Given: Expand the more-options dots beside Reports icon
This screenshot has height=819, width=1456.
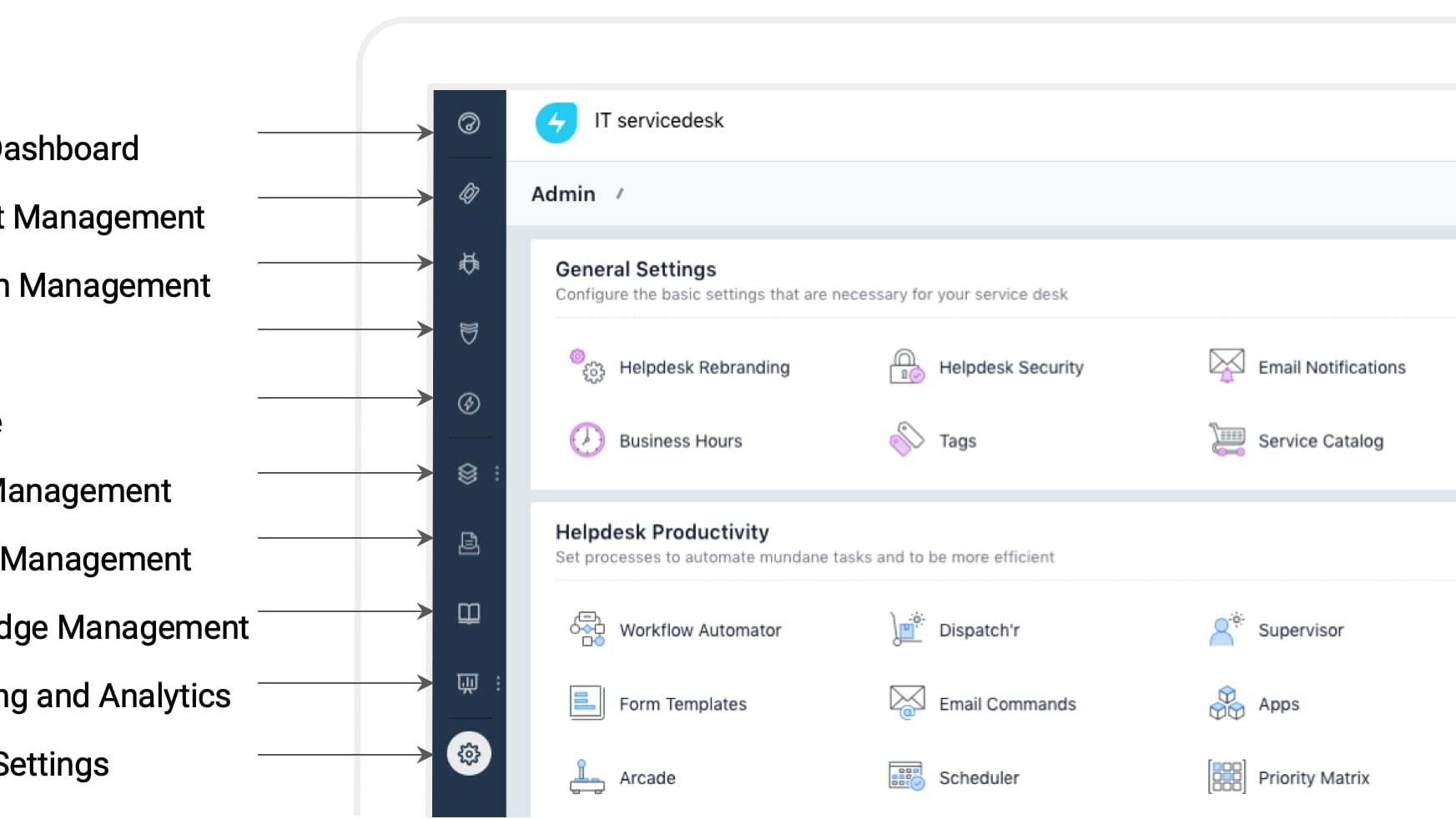Looking at the screenshot, I should point(498,683).
